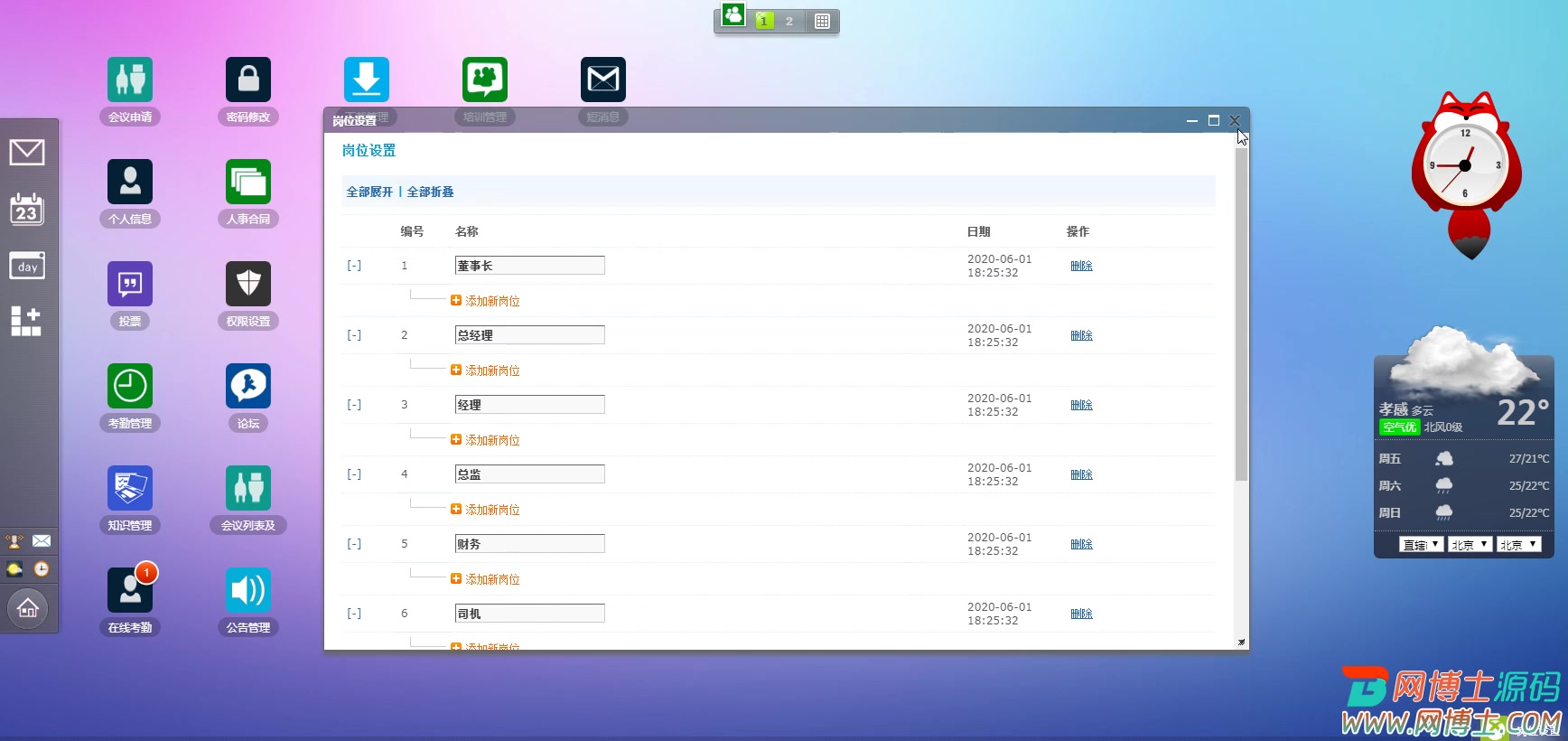This screenshot has height=741, width=1568.
Task: Click 全部折叠 to collapse all
Action: (430, 192)
